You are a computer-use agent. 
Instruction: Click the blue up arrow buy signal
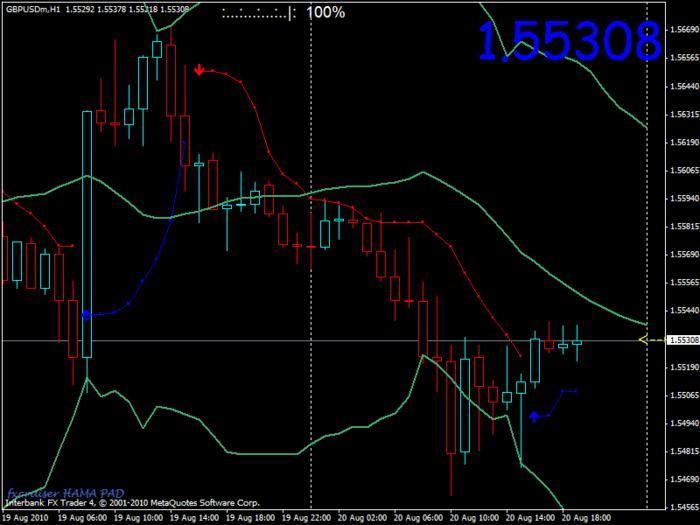pyautogui.click(x=535, y=415)
